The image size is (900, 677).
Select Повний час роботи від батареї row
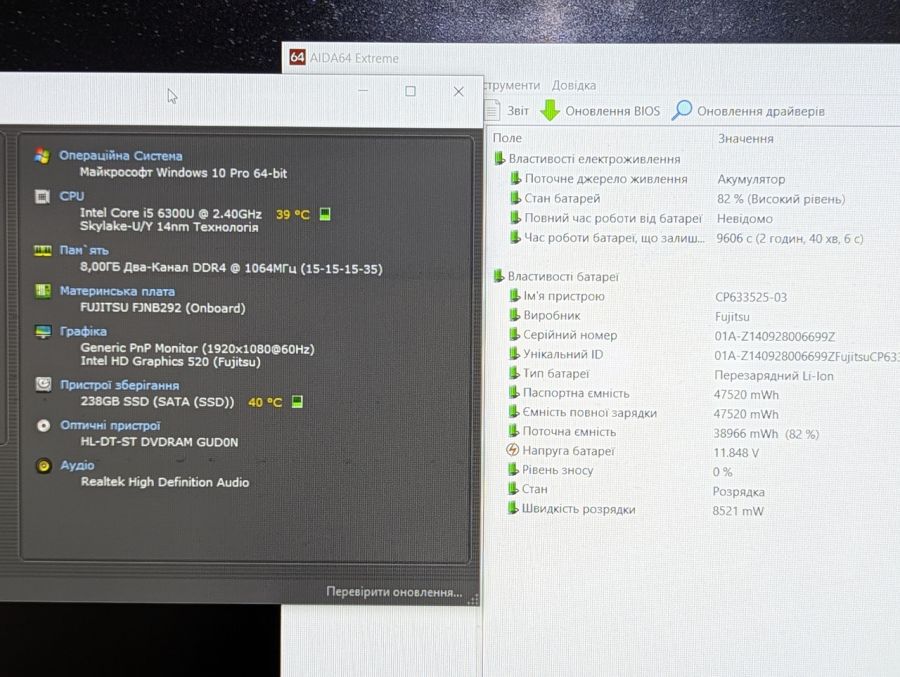(x=641, y=218)
